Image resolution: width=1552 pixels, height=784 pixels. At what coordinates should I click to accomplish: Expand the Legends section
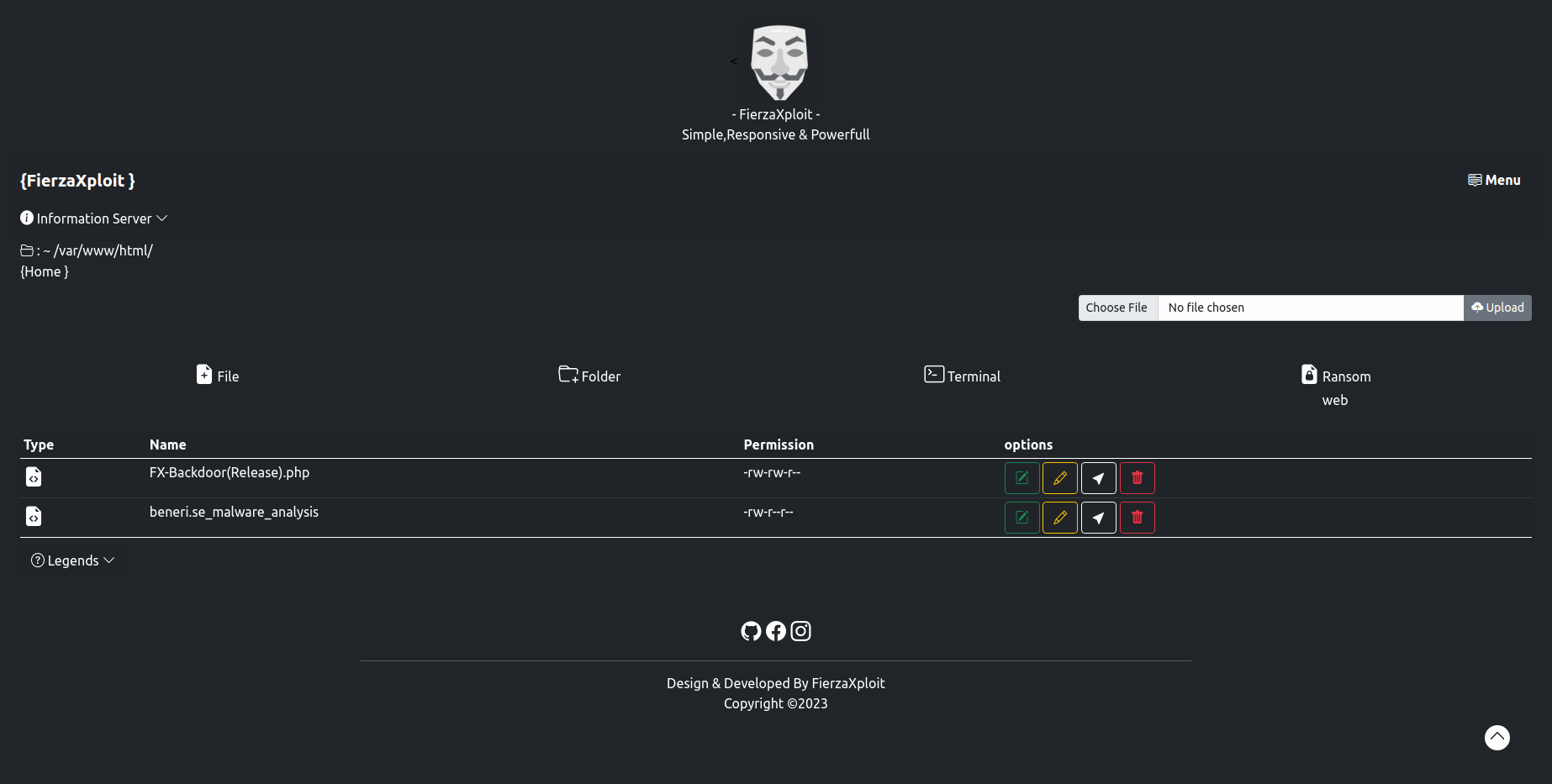pyautogui.click(x=73, y=560)
